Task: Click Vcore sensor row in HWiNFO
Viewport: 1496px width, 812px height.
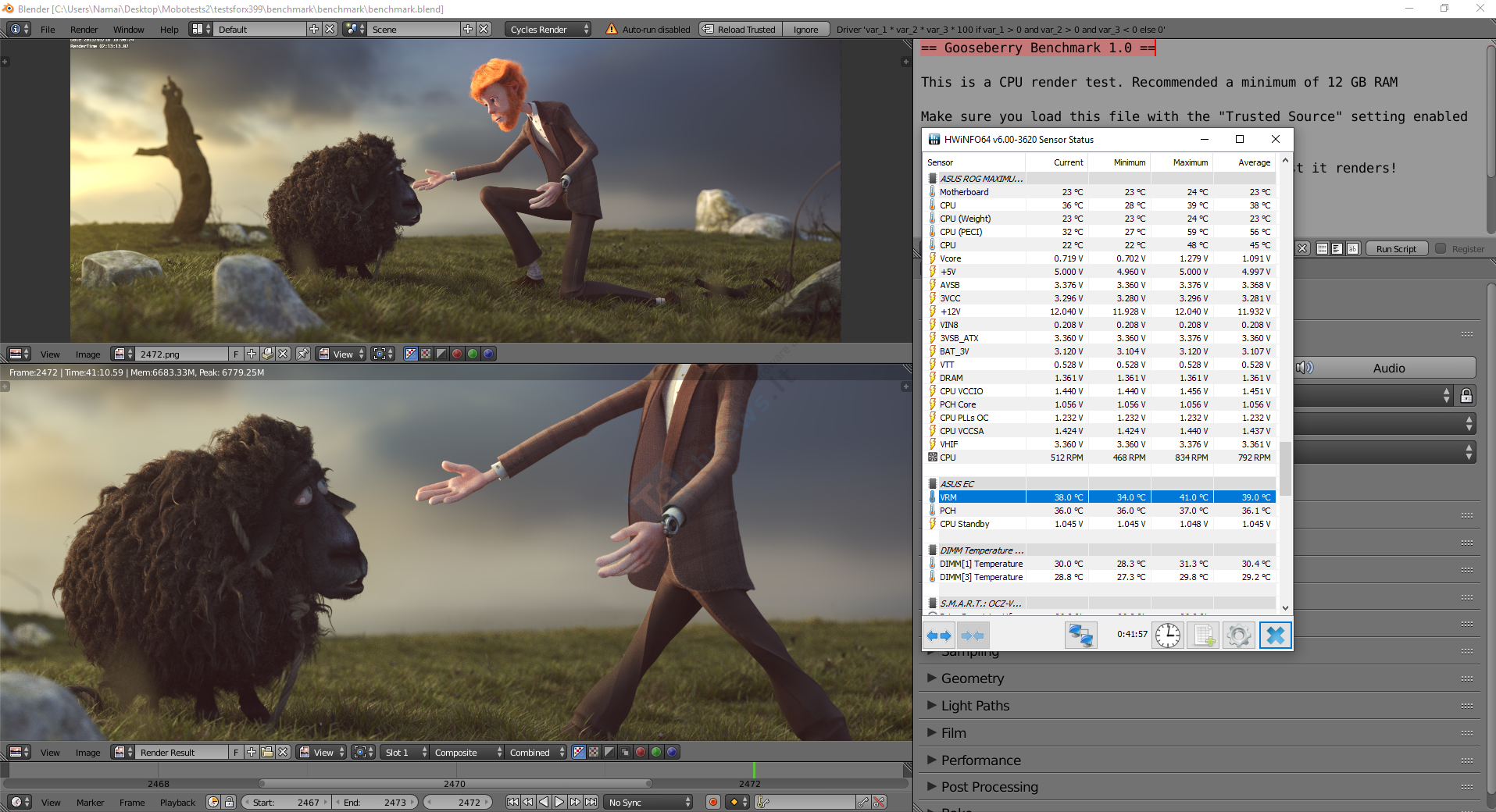Action: click(x=1100, y=258)
